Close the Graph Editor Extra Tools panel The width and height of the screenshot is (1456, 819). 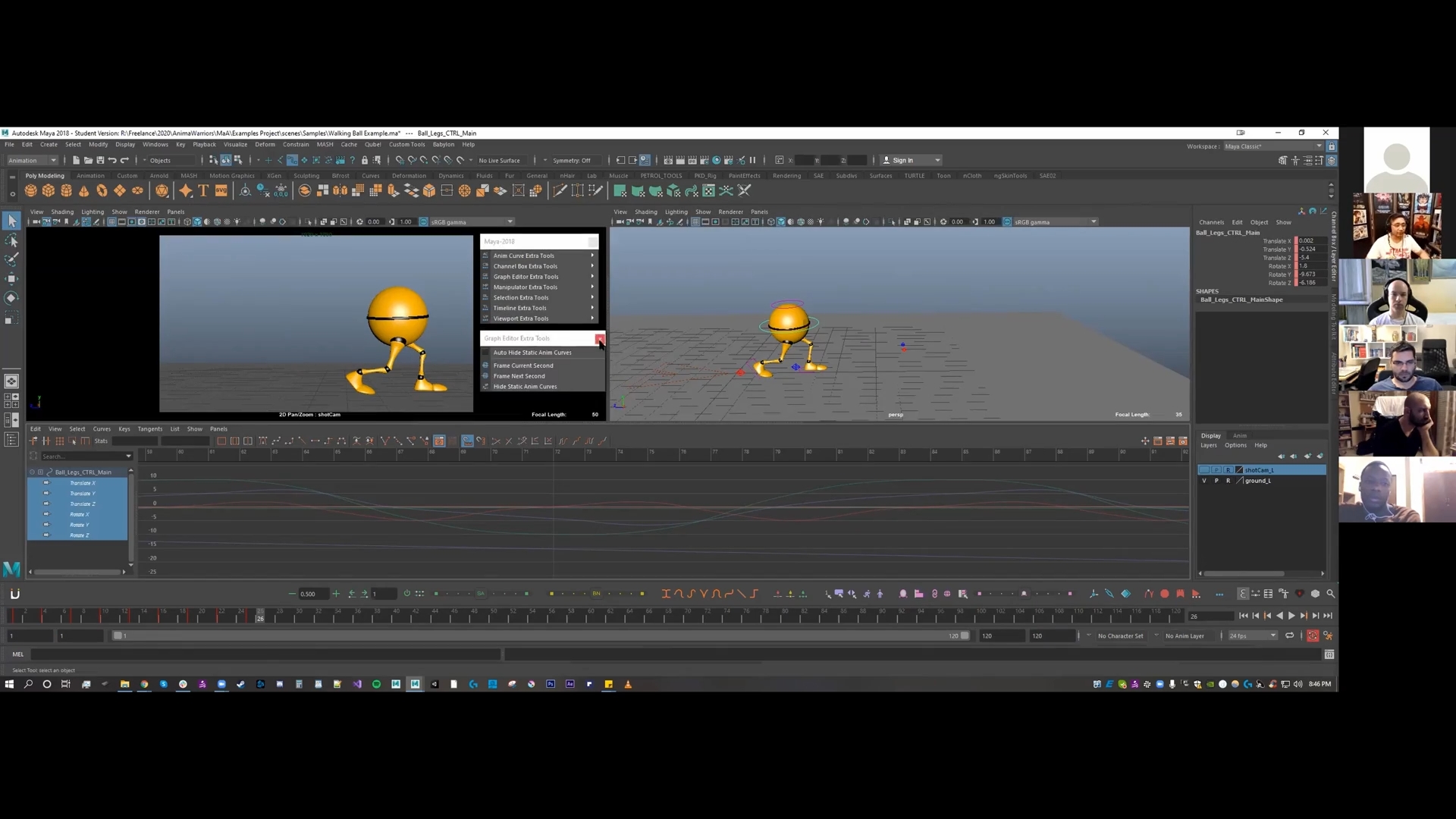[599, 339]
